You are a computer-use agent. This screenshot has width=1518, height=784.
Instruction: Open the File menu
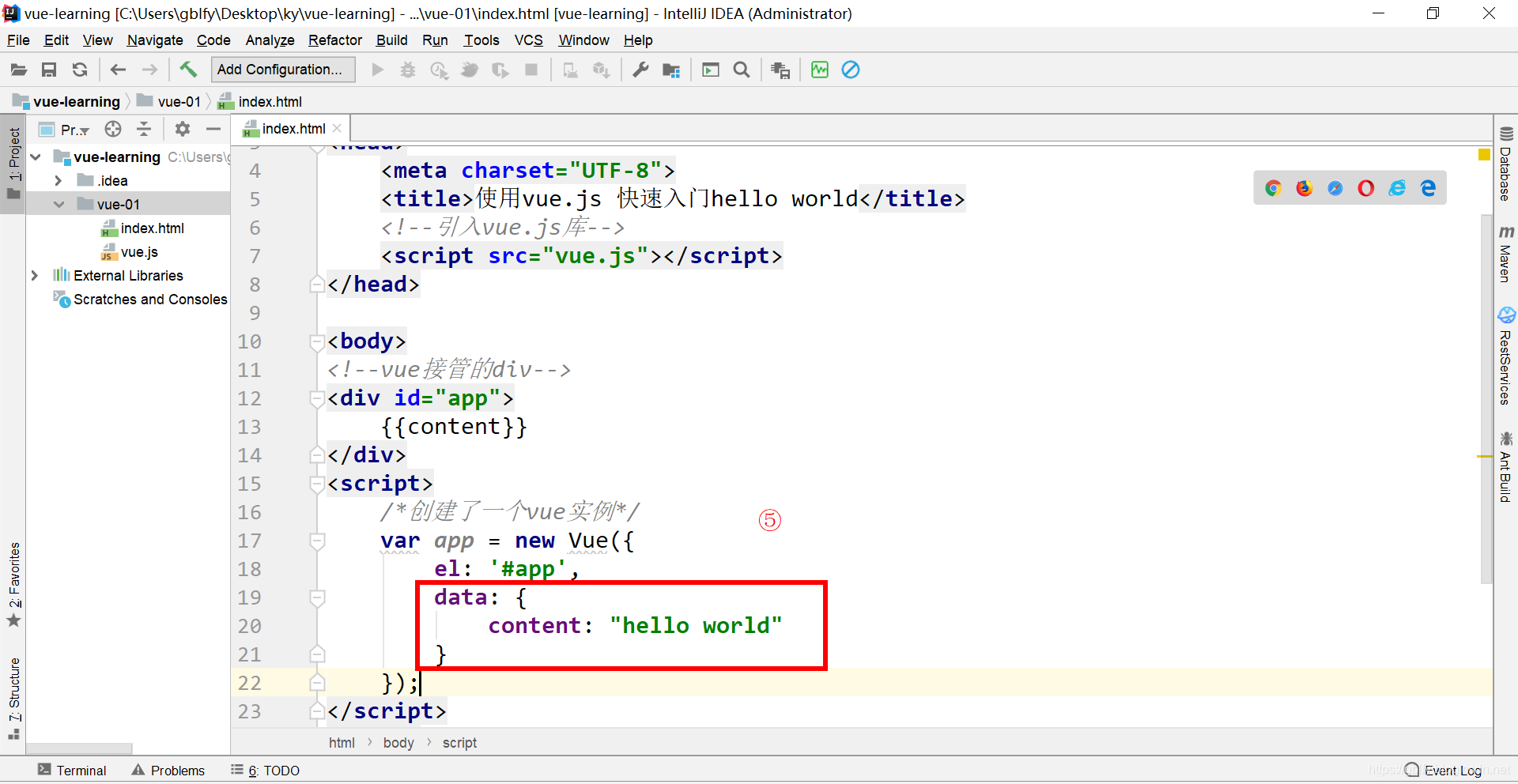pyautogui.click(x=18, y=40)
